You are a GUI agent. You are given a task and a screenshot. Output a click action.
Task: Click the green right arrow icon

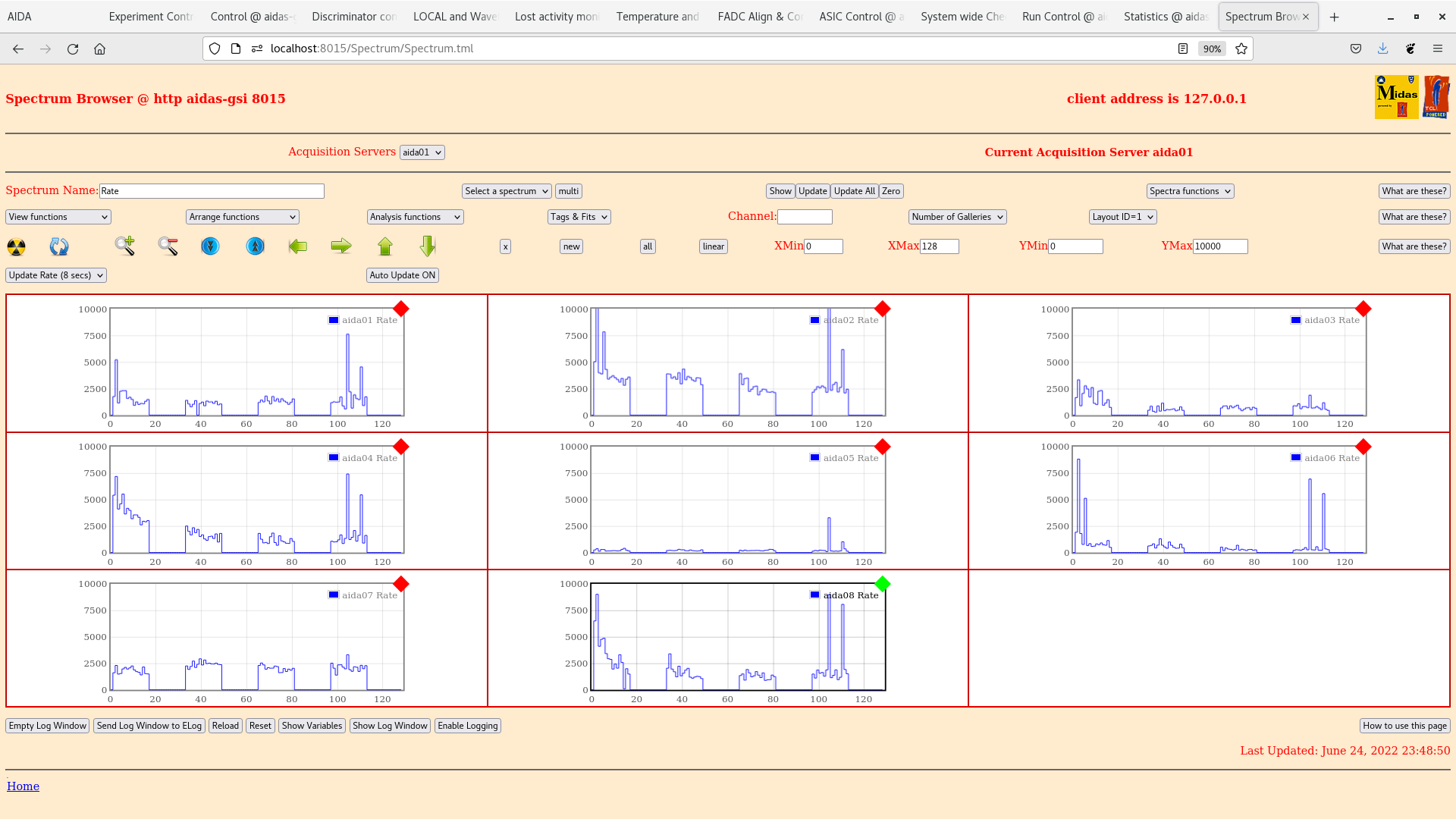pos(341,246)
